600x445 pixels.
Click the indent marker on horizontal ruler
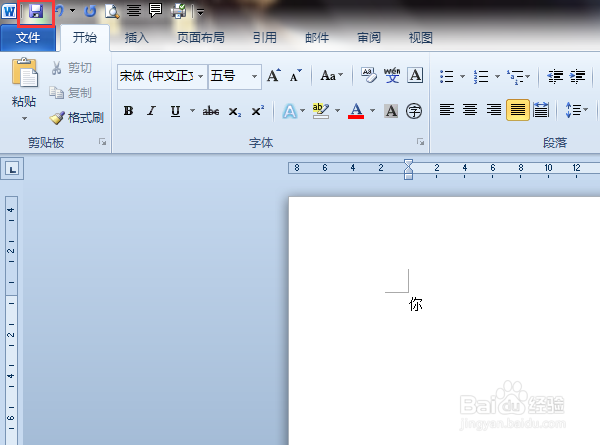tap(408, 170)
